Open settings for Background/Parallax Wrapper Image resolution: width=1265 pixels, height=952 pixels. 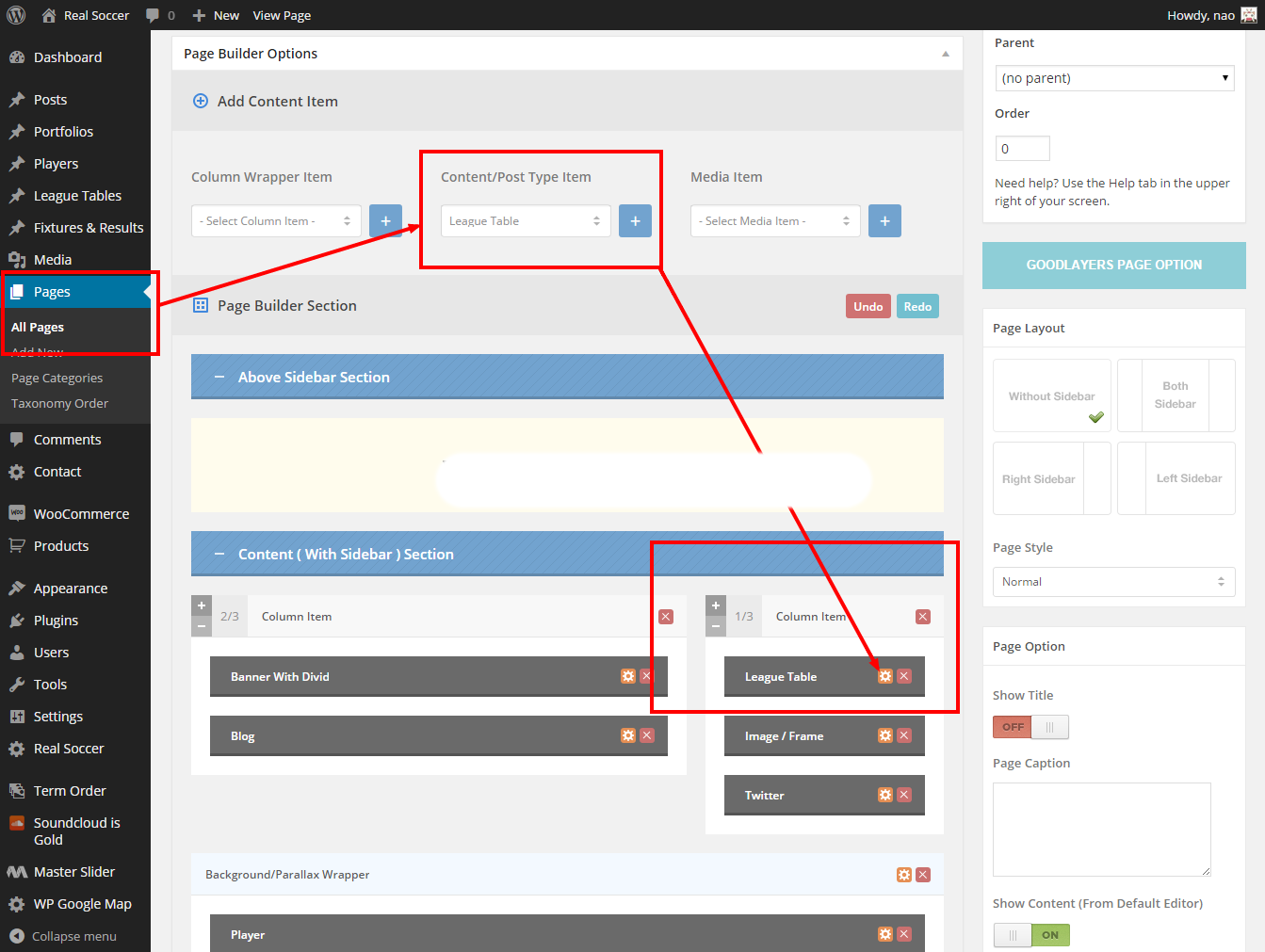(904, 875)
